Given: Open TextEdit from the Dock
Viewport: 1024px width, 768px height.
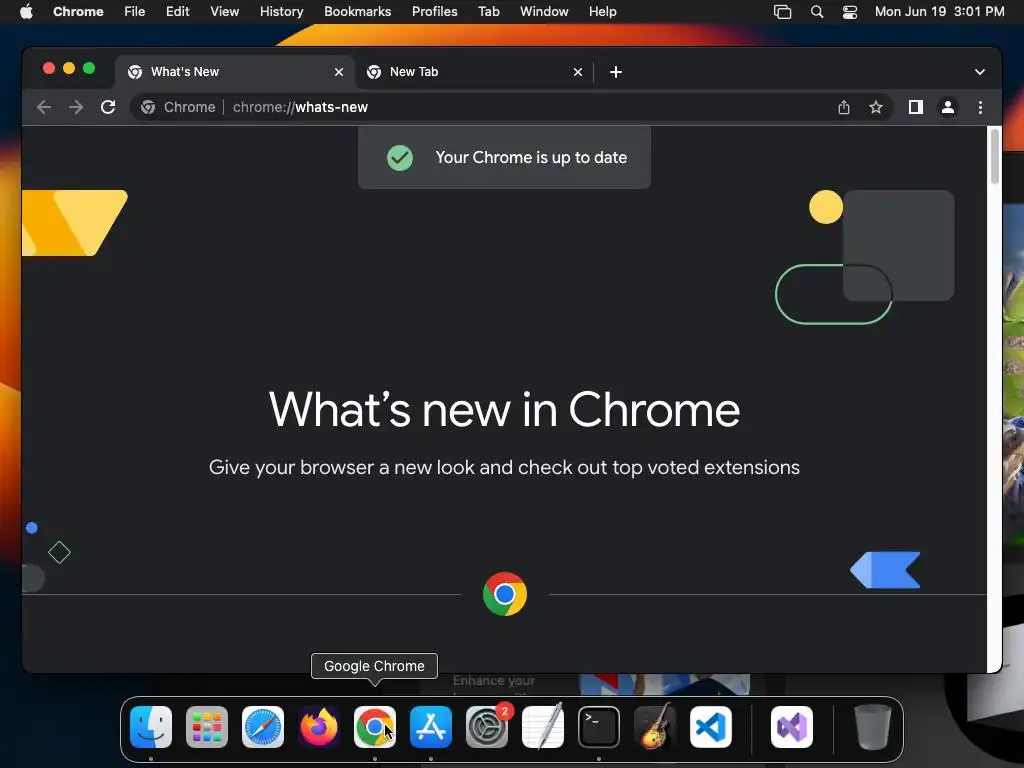Looking at the screenshot, I should pos(543,727).
